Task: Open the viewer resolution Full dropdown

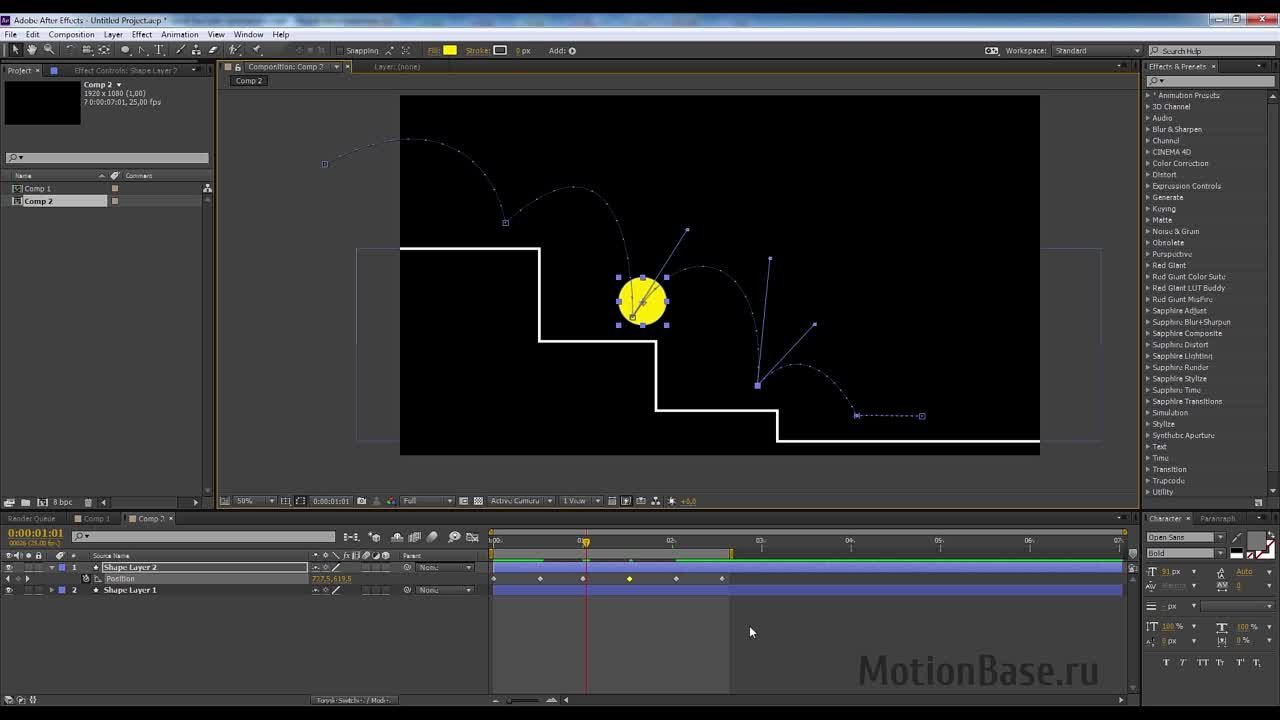Action: 426,501
